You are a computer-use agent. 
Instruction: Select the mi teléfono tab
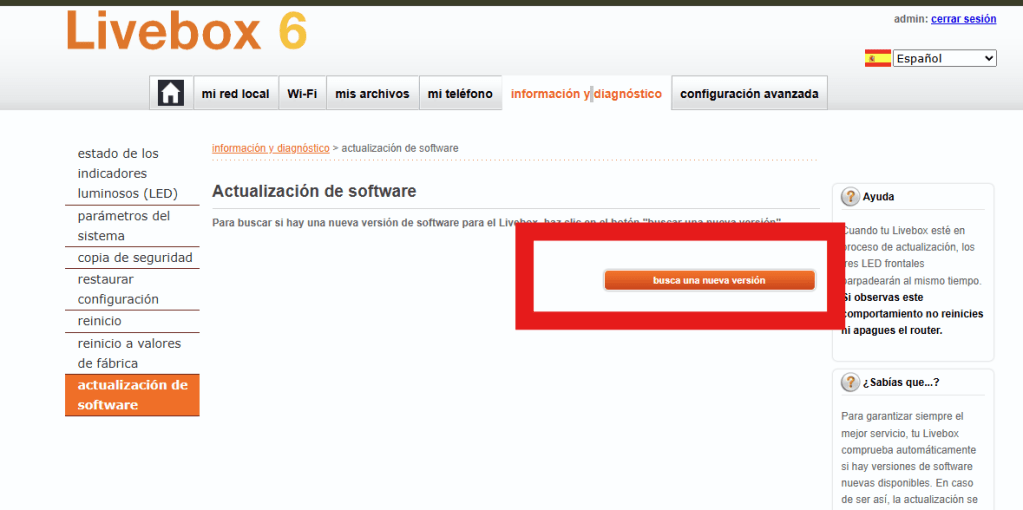460,94
